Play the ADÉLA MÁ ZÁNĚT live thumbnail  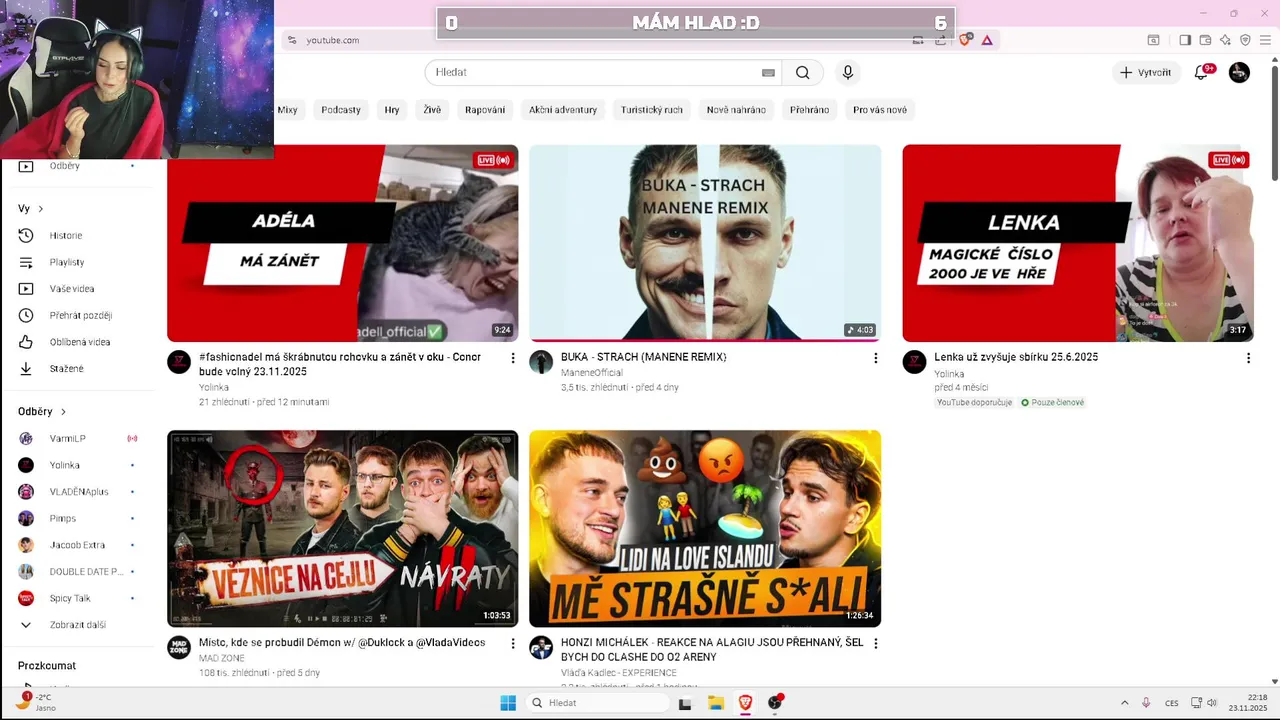click(x=342, y=243)
